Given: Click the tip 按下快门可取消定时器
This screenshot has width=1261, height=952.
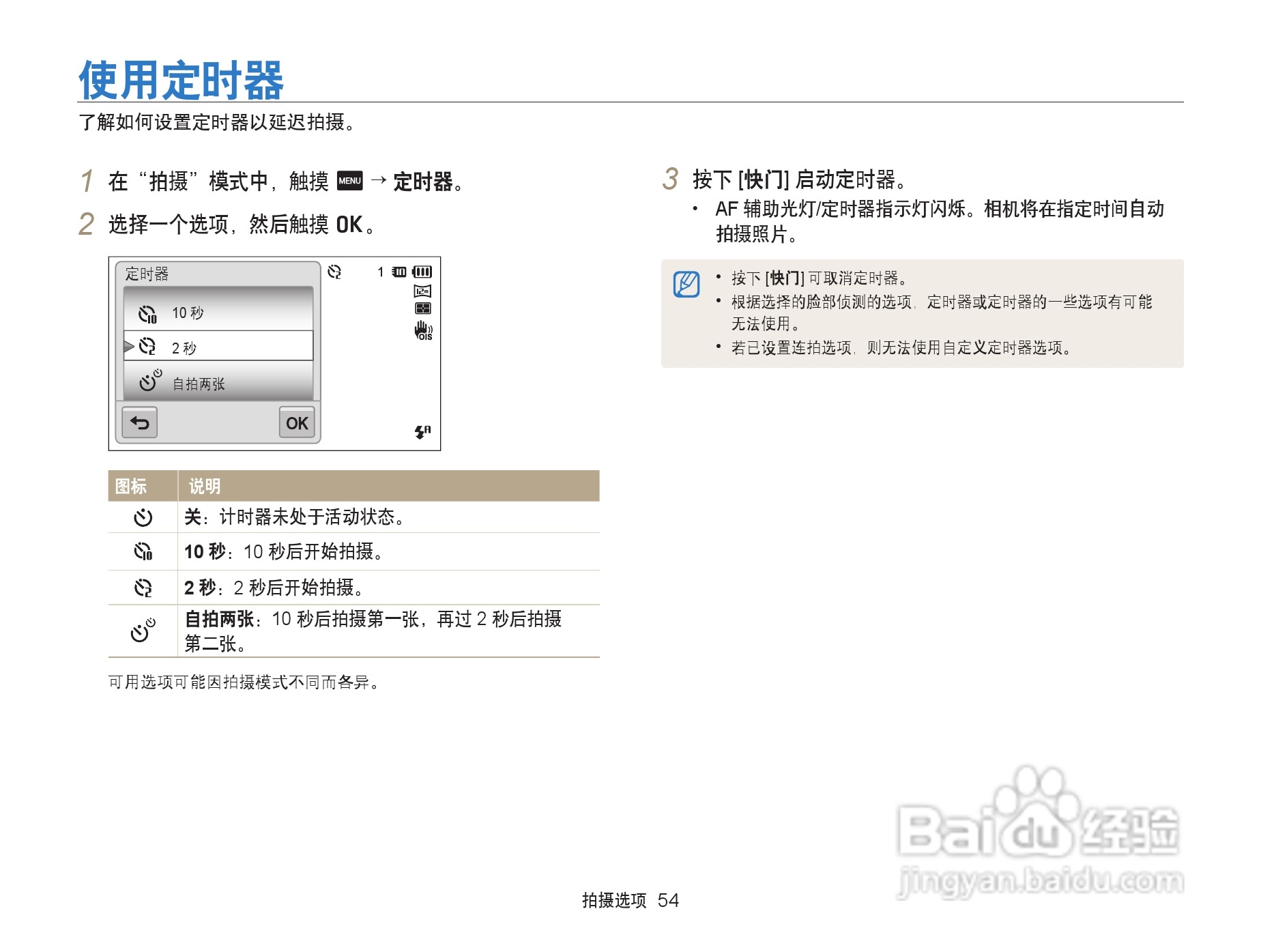Looking at the screenshot, I should click(x=820, y=278).
